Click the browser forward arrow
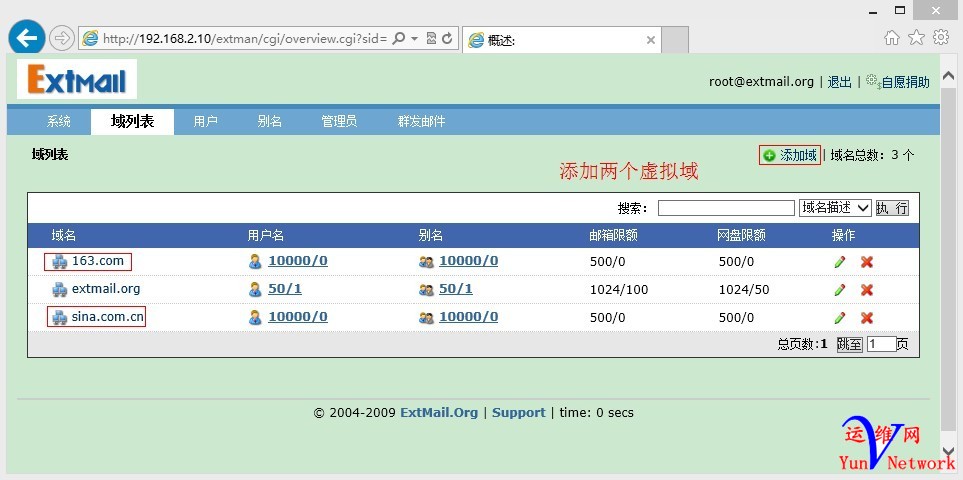 click(x=61, y=39)
